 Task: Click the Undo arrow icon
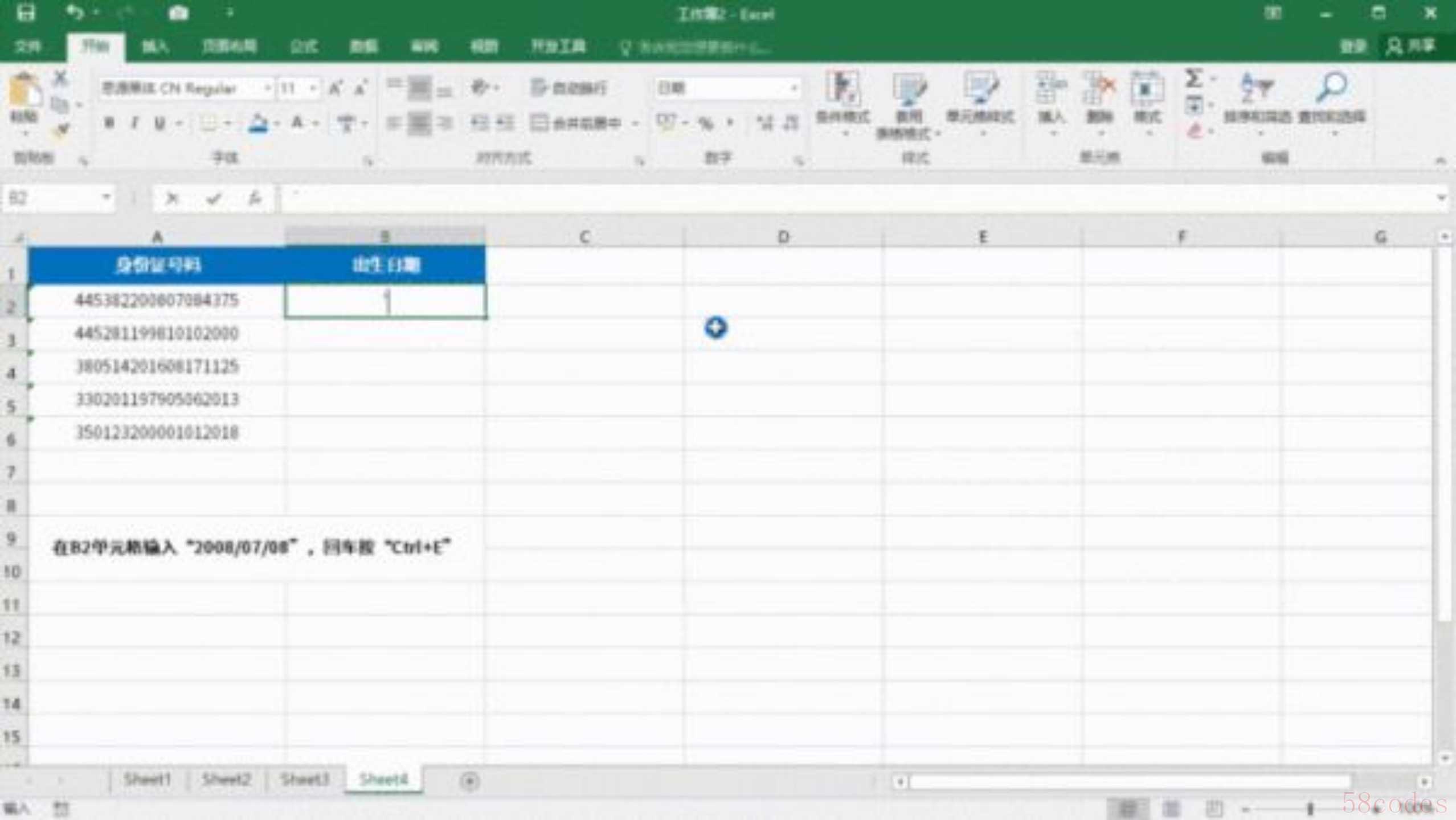click(x=75, y=13)
